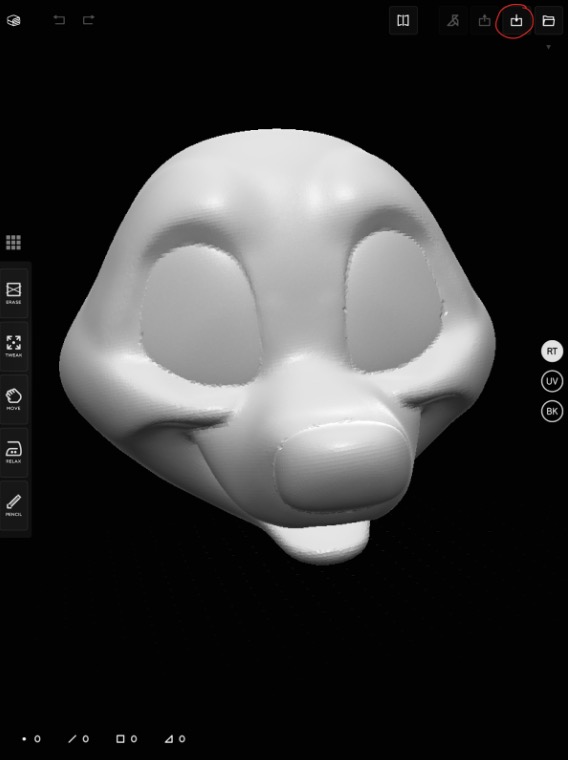Open the app logo menu at top left
This screenshot has width=568, height=760.
tap(14, 20)
